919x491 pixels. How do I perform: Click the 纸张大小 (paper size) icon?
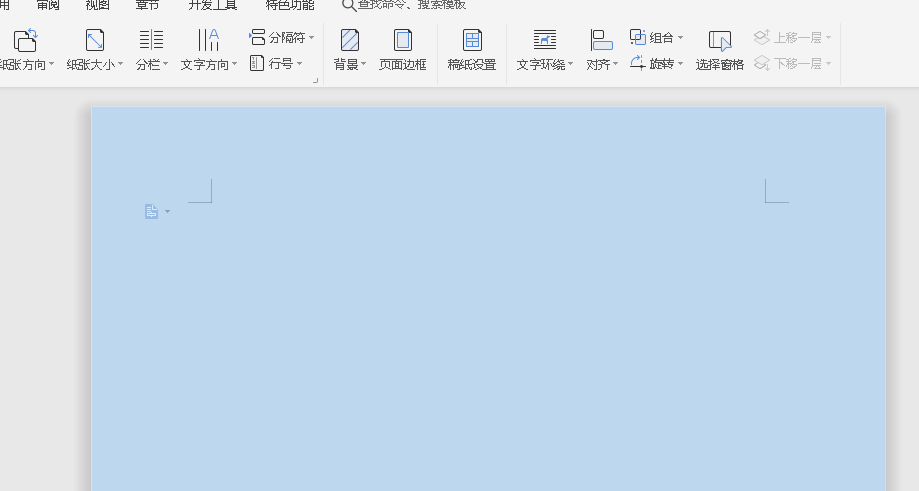[x=95, y=41]
